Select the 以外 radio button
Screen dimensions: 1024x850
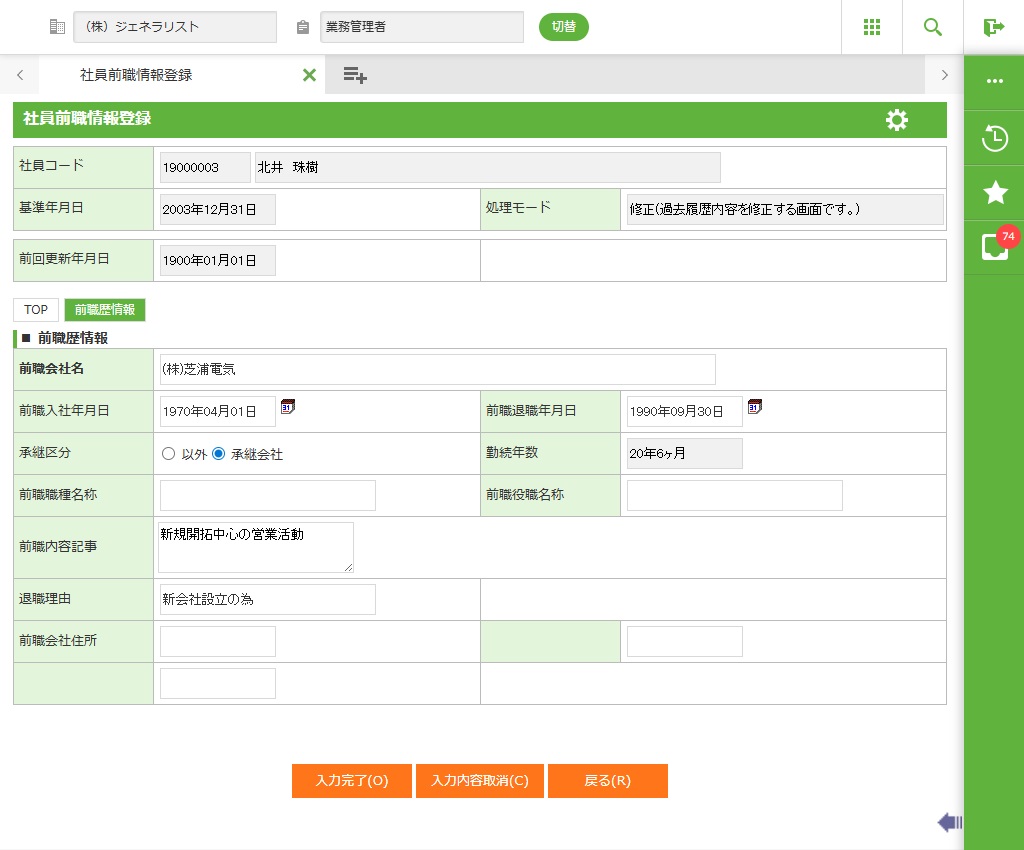click(168, 454)
